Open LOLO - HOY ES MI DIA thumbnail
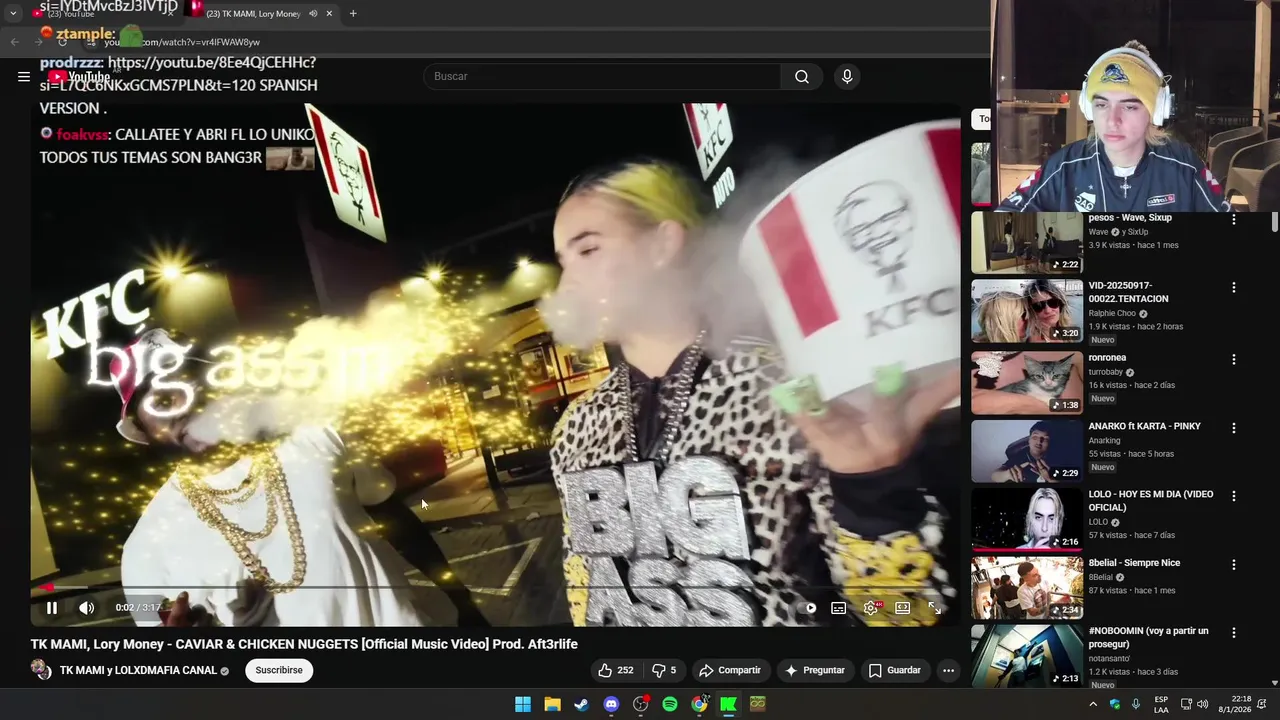 [1027, 519]
